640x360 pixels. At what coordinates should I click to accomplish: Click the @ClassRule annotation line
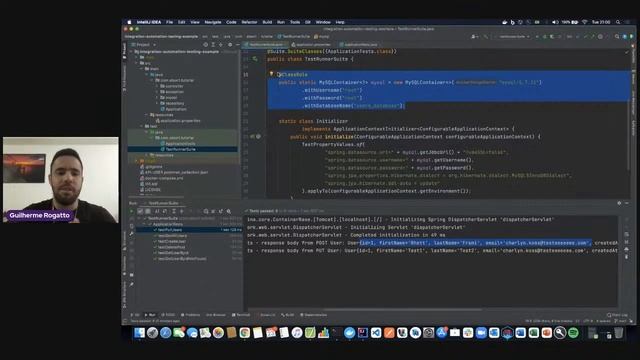tap(293, 75)
